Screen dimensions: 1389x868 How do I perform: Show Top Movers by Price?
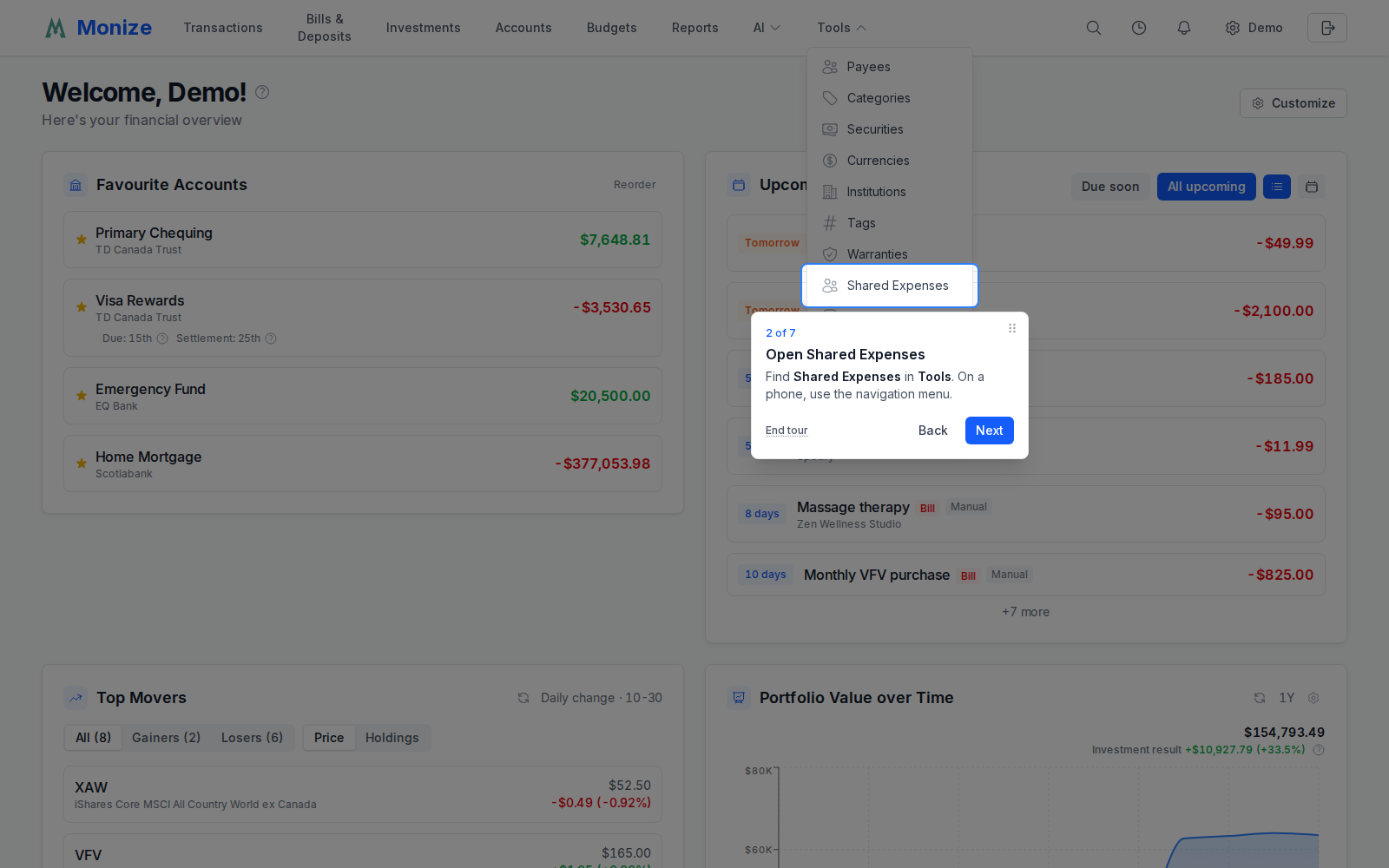tap(329, 738)
